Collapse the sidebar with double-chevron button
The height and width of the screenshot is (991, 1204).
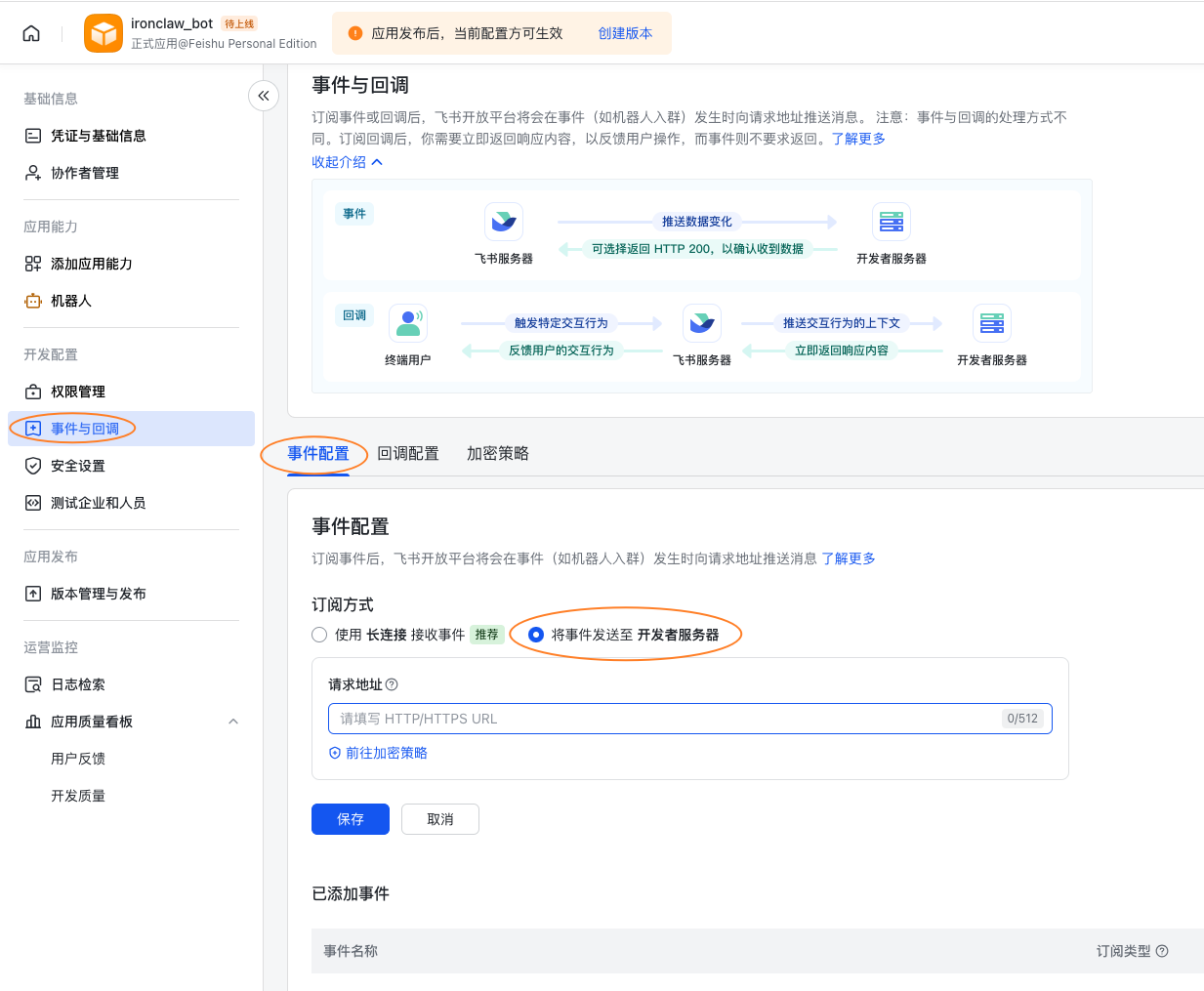(x=264, y=96)
